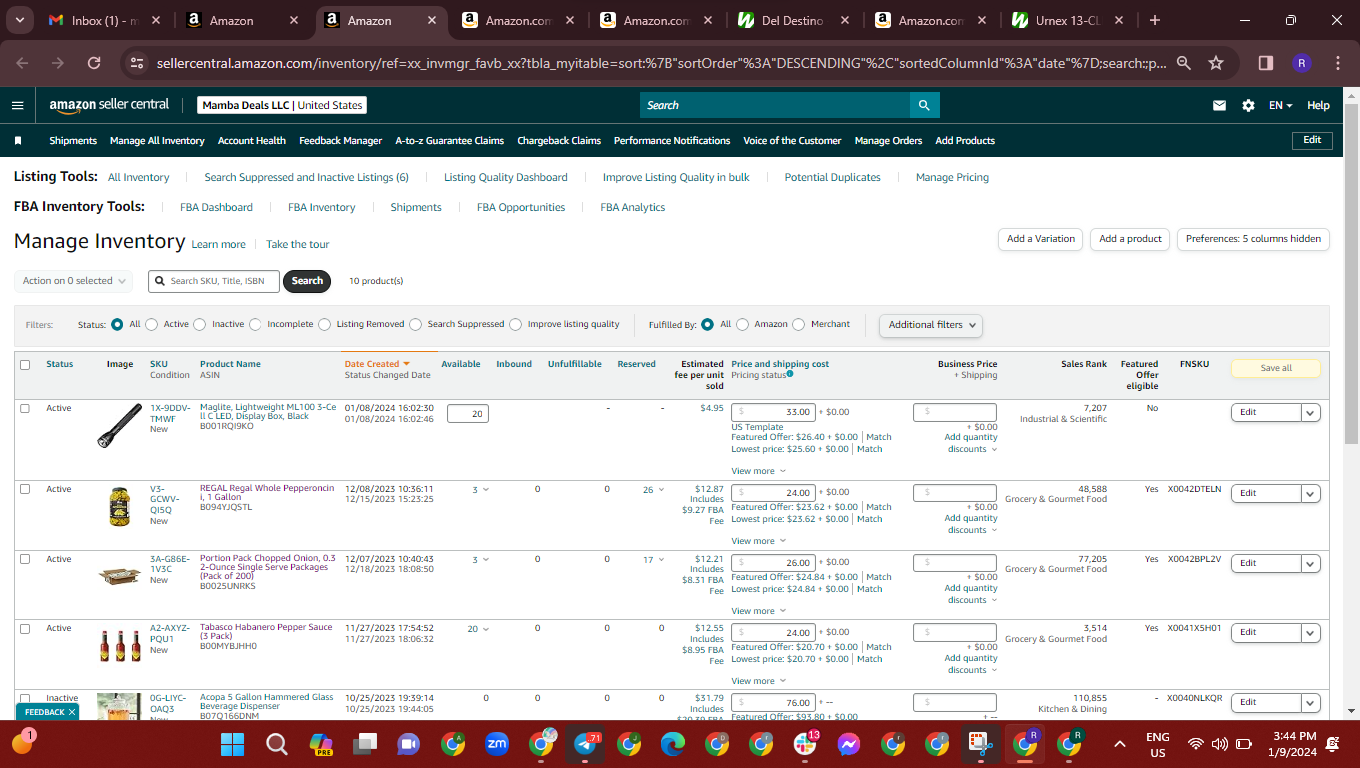Open the EN language dropdown
The height and width of the screenshot is (768, 1360).
1281,105
